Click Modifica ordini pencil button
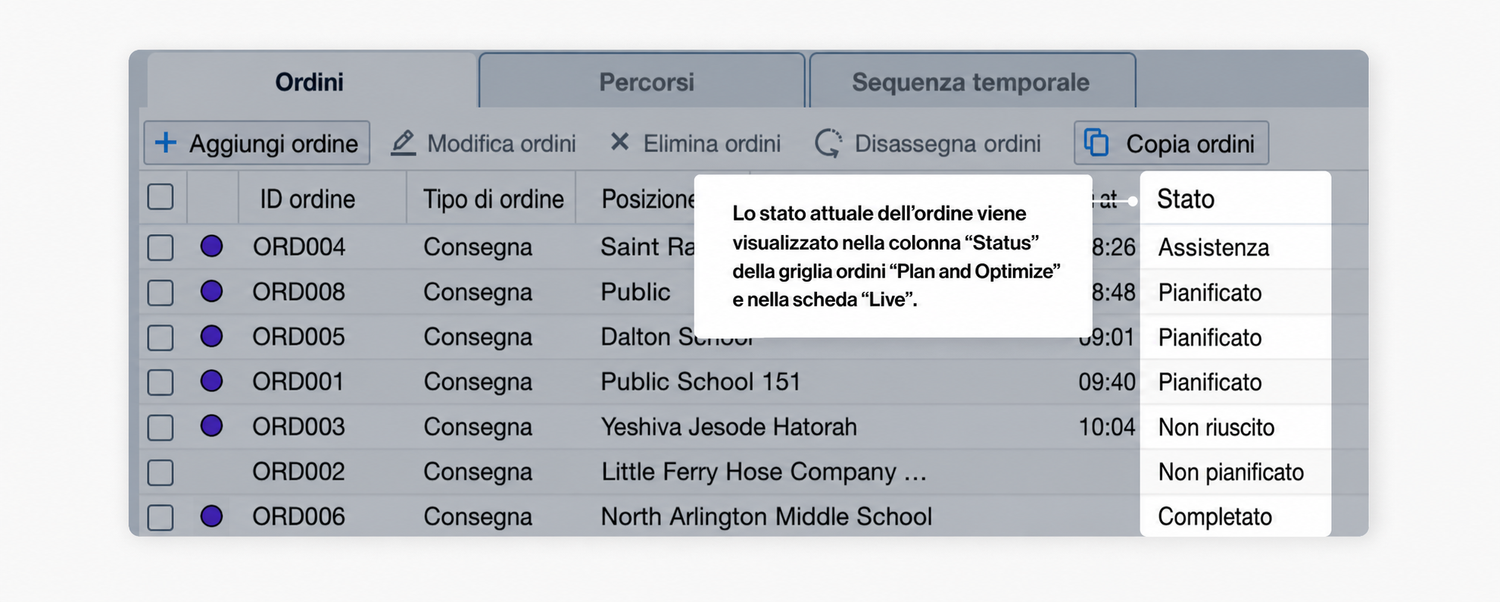 click(484, 143)
